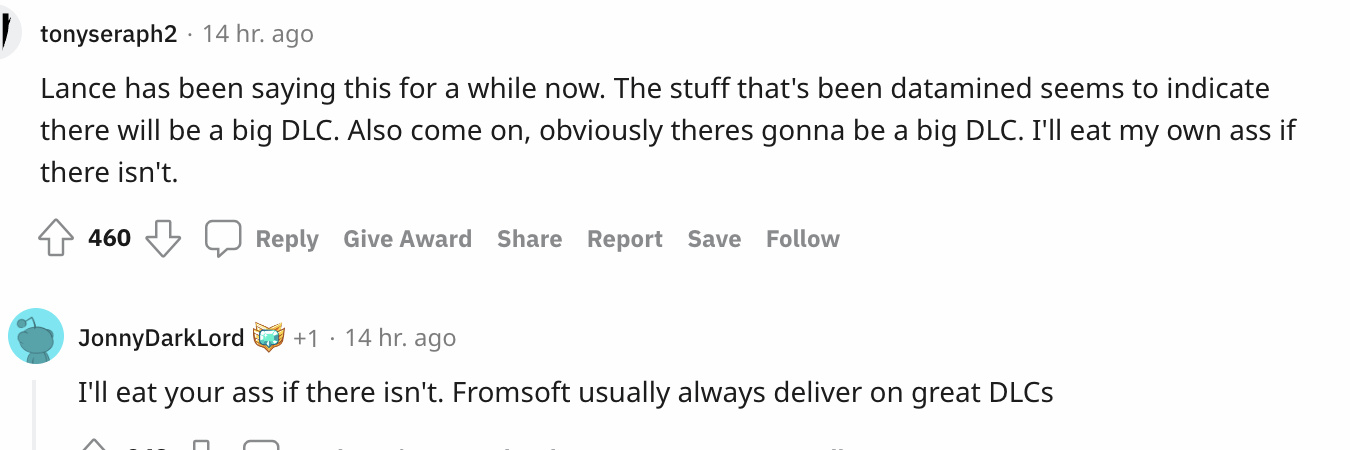Save tonyseraph2's comment
1350x450 pixels.
click(x=714, y=239)
